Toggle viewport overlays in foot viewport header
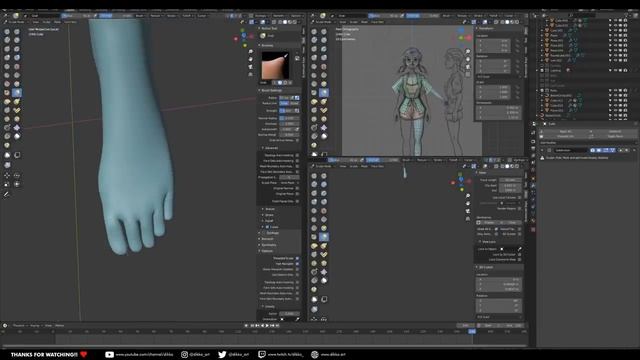The height and width of the screenshot is (360, 640). (x=262, y=22)
